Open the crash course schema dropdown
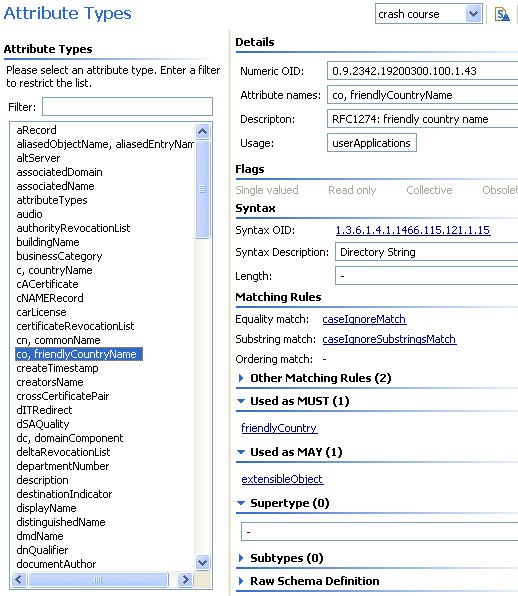The height and width of the screenshot is (596, 518). (x=473, y=14)
